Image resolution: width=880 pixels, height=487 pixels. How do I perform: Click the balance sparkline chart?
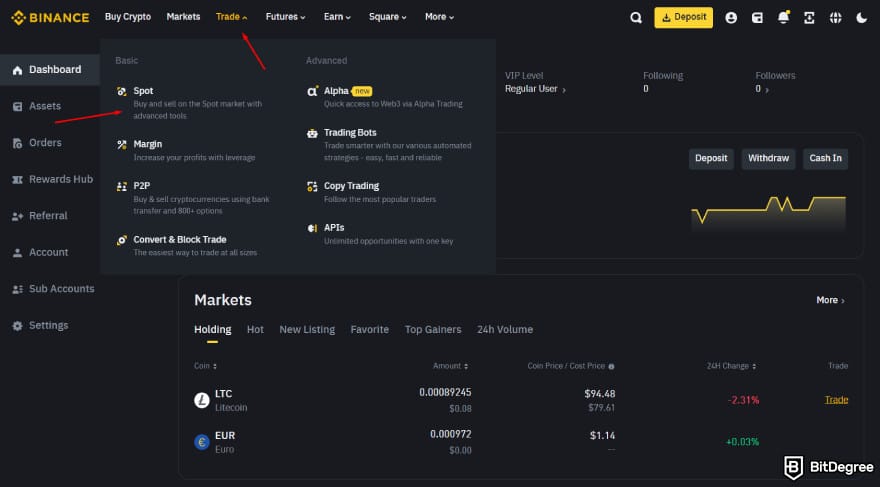(768, 213)
